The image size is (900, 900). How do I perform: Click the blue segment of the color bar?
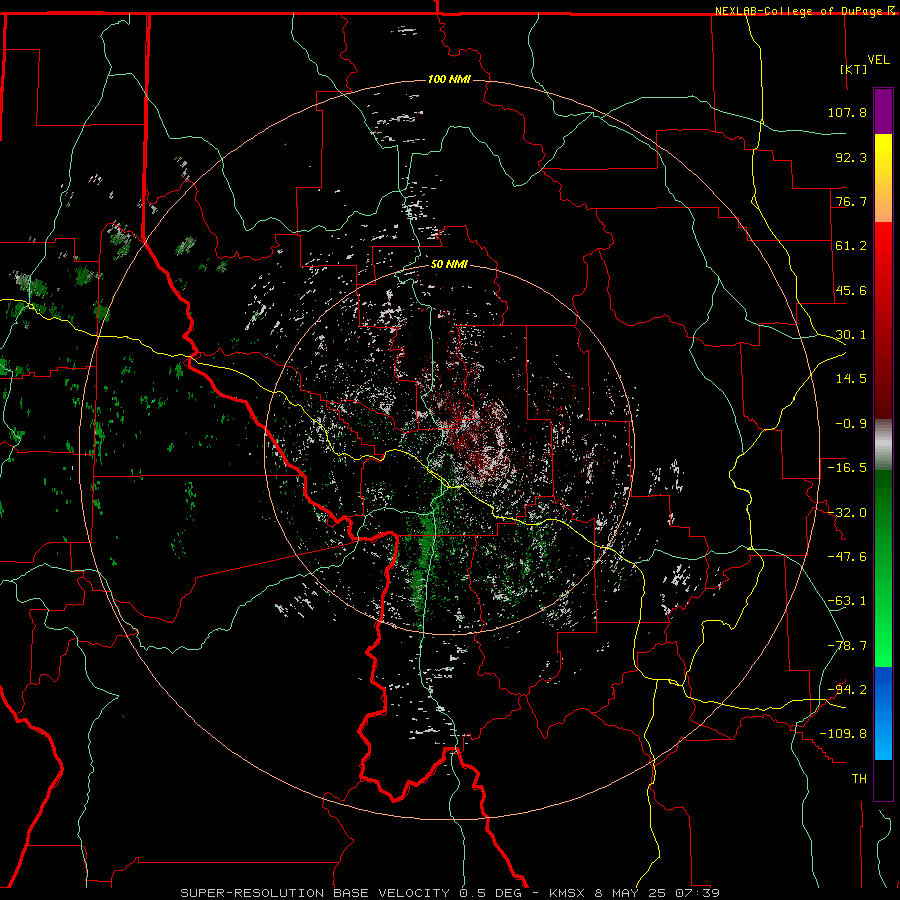coord(883,713)
